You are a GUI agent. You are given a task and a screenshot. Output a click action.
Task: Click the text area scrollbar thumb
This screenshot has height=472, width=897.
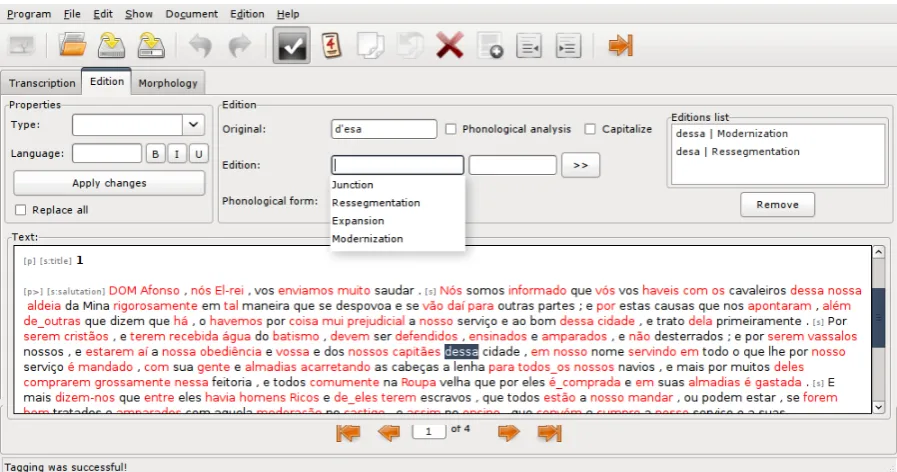879,318
